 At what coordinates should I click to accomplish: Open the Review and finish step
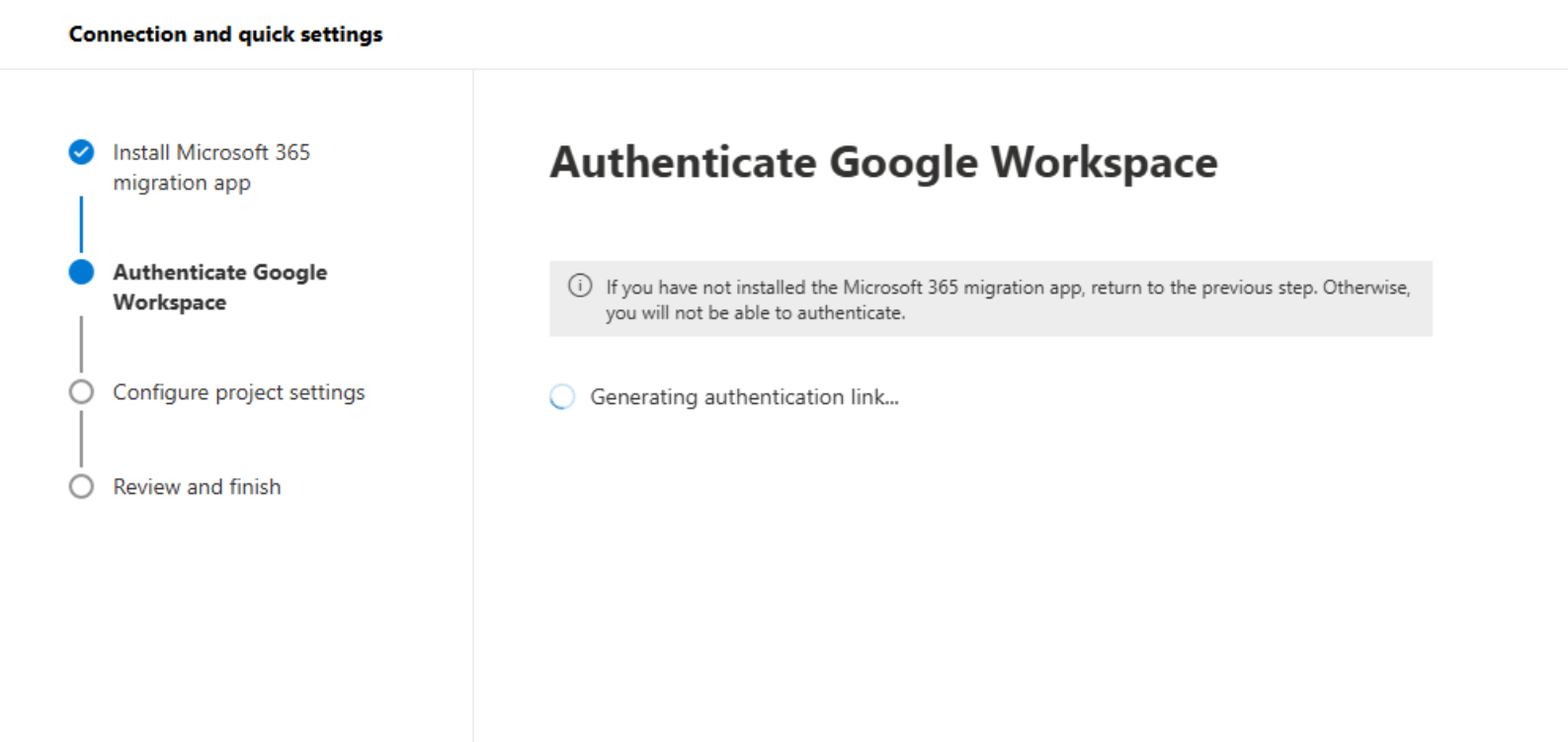tap(197, 486)
